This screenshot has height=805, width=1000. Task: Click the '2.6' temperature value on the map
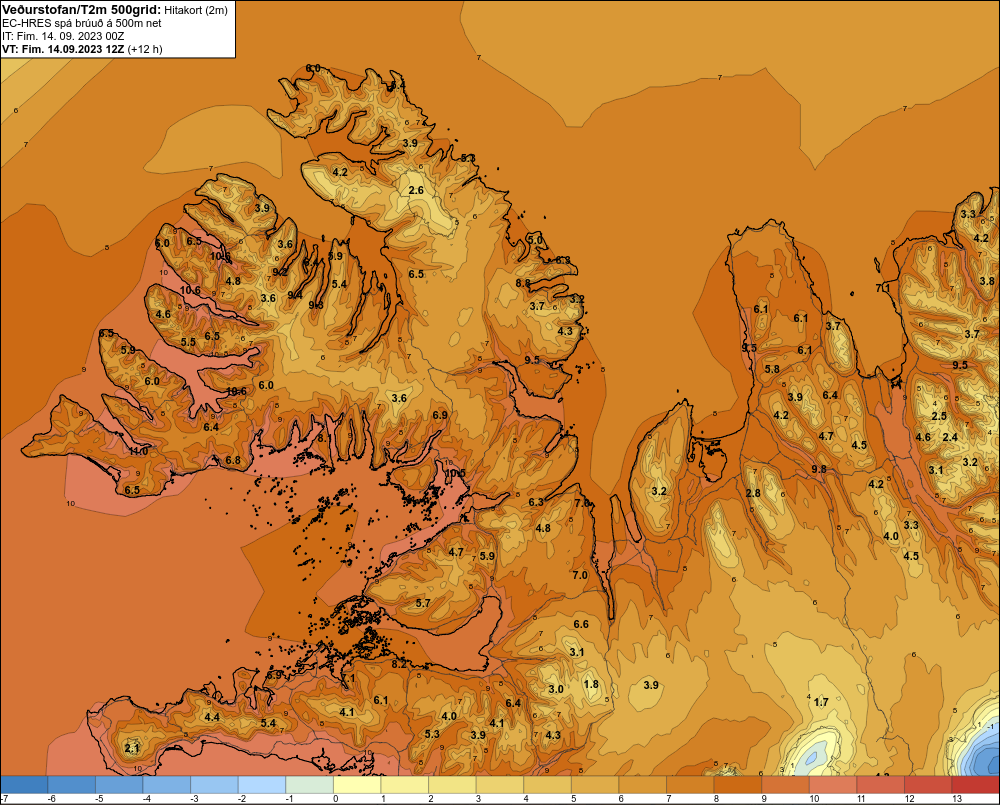pyautogui.click(x=416, y=191)
